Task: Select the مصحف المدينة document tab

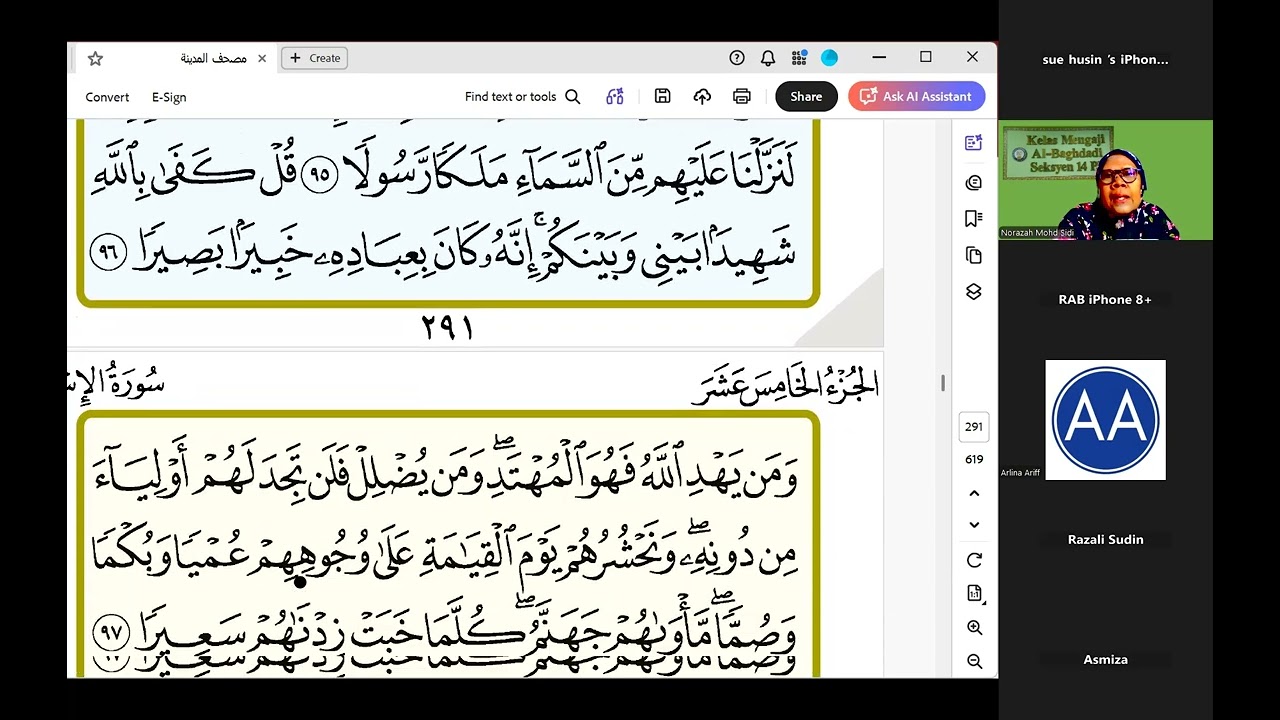Action: pos(213,59)
